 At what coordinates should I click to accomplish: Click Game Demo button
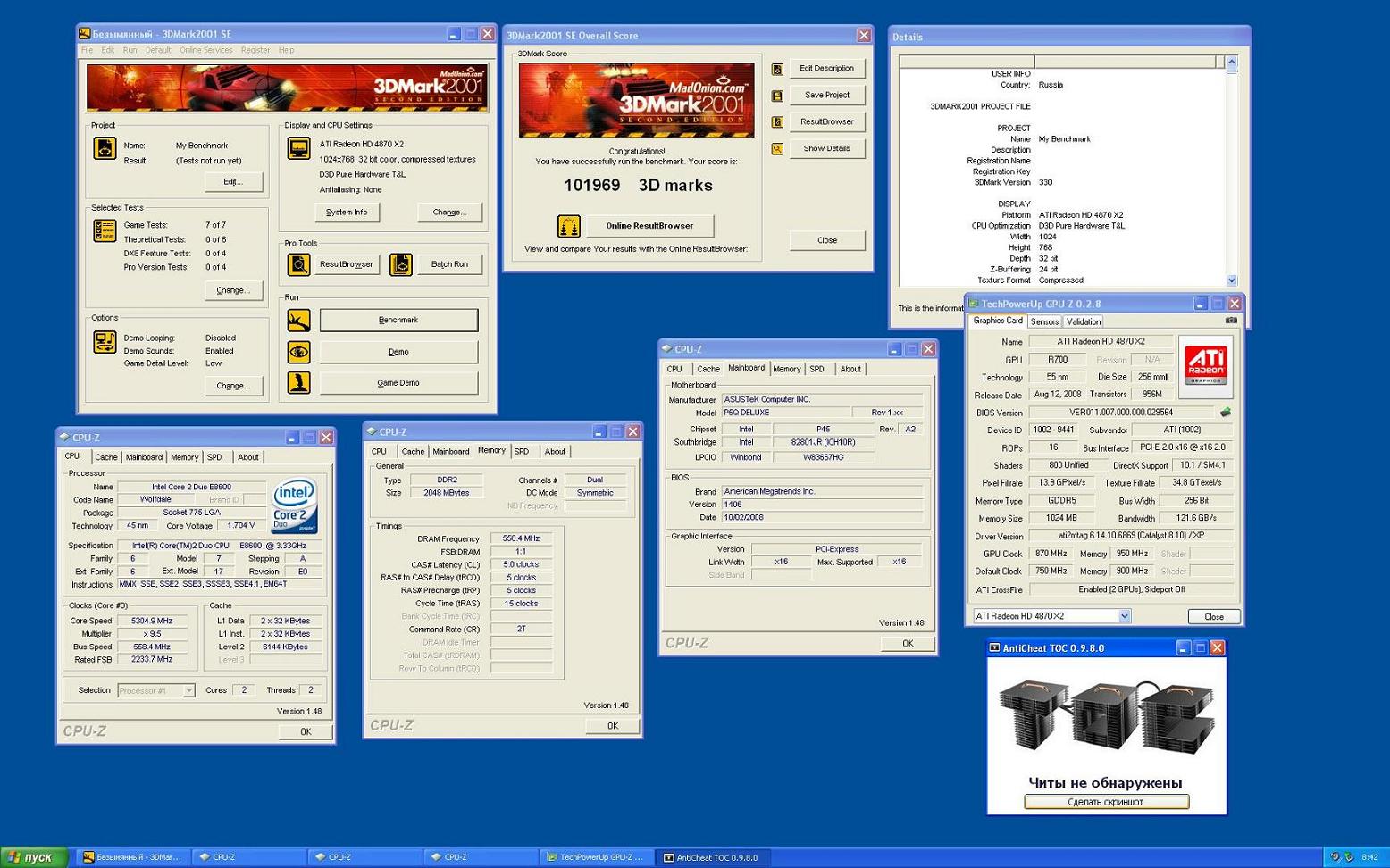[x=398, y=383]
